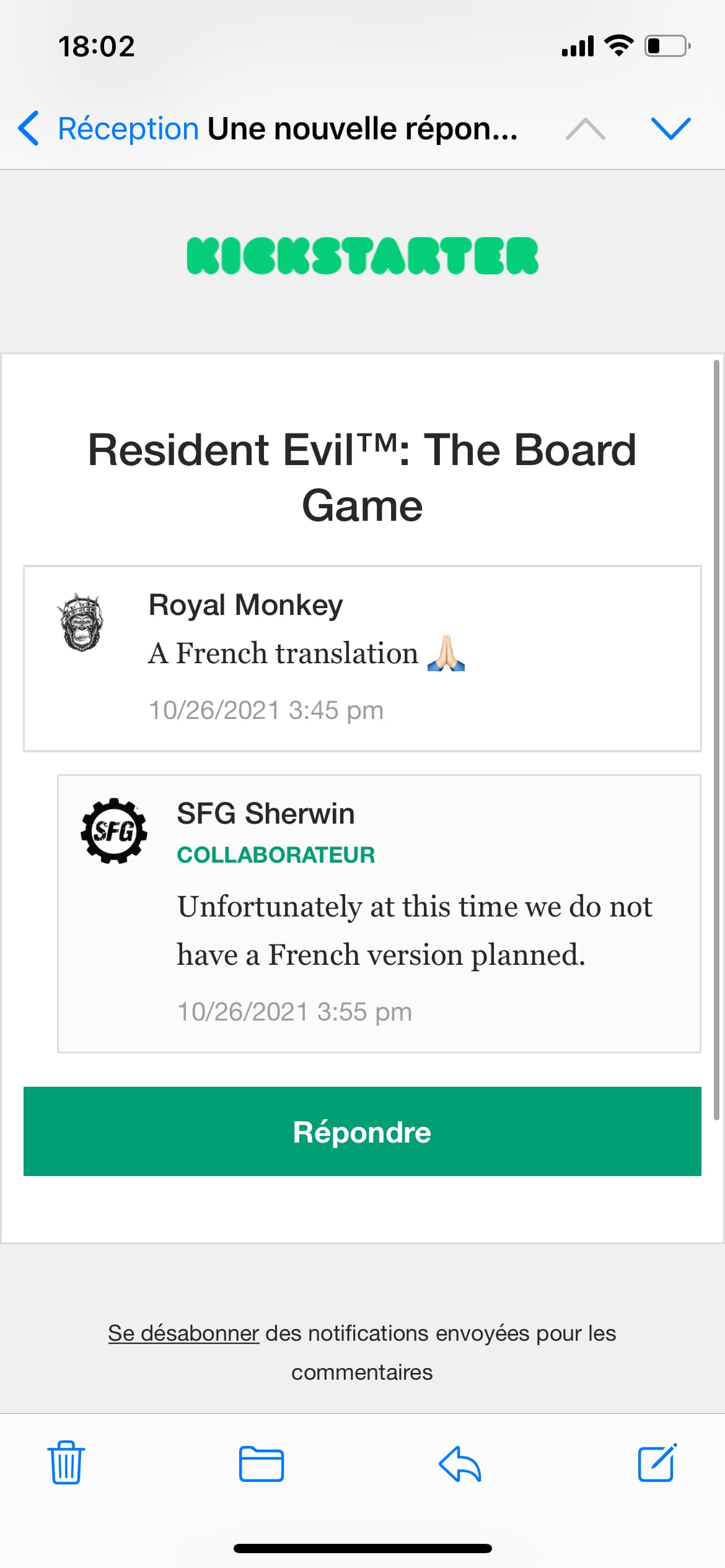Go to the previous message with up chevron
Image resolution: width=725 pixels, height=1568 pixels.
click(x=586, y=129)
